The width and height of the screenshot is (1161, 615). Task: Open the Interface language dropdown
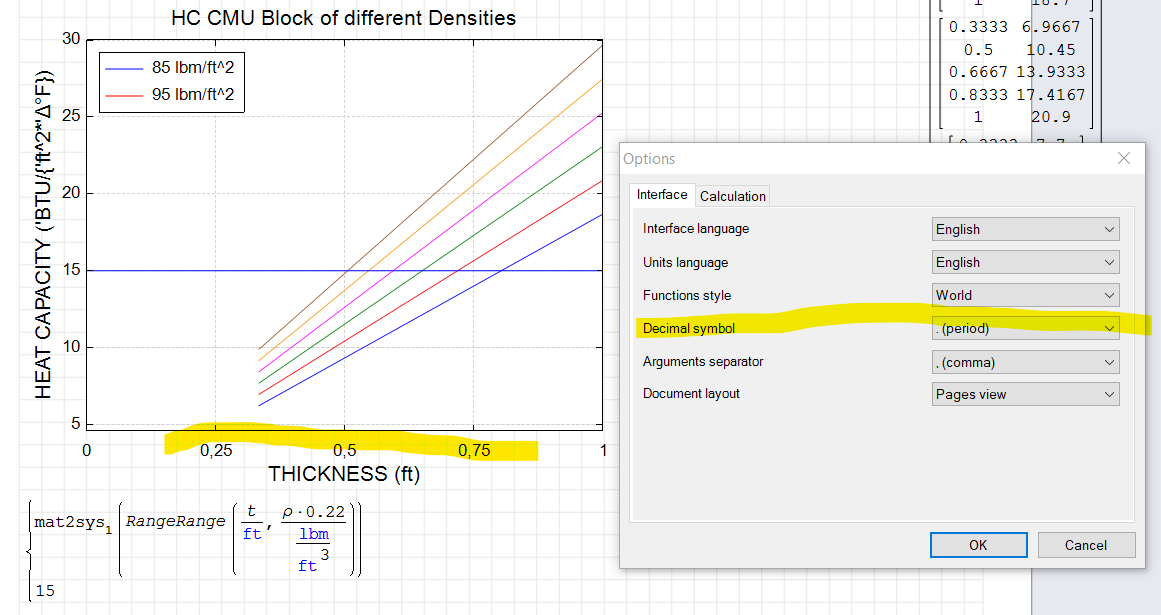[x=1025, y=229]
